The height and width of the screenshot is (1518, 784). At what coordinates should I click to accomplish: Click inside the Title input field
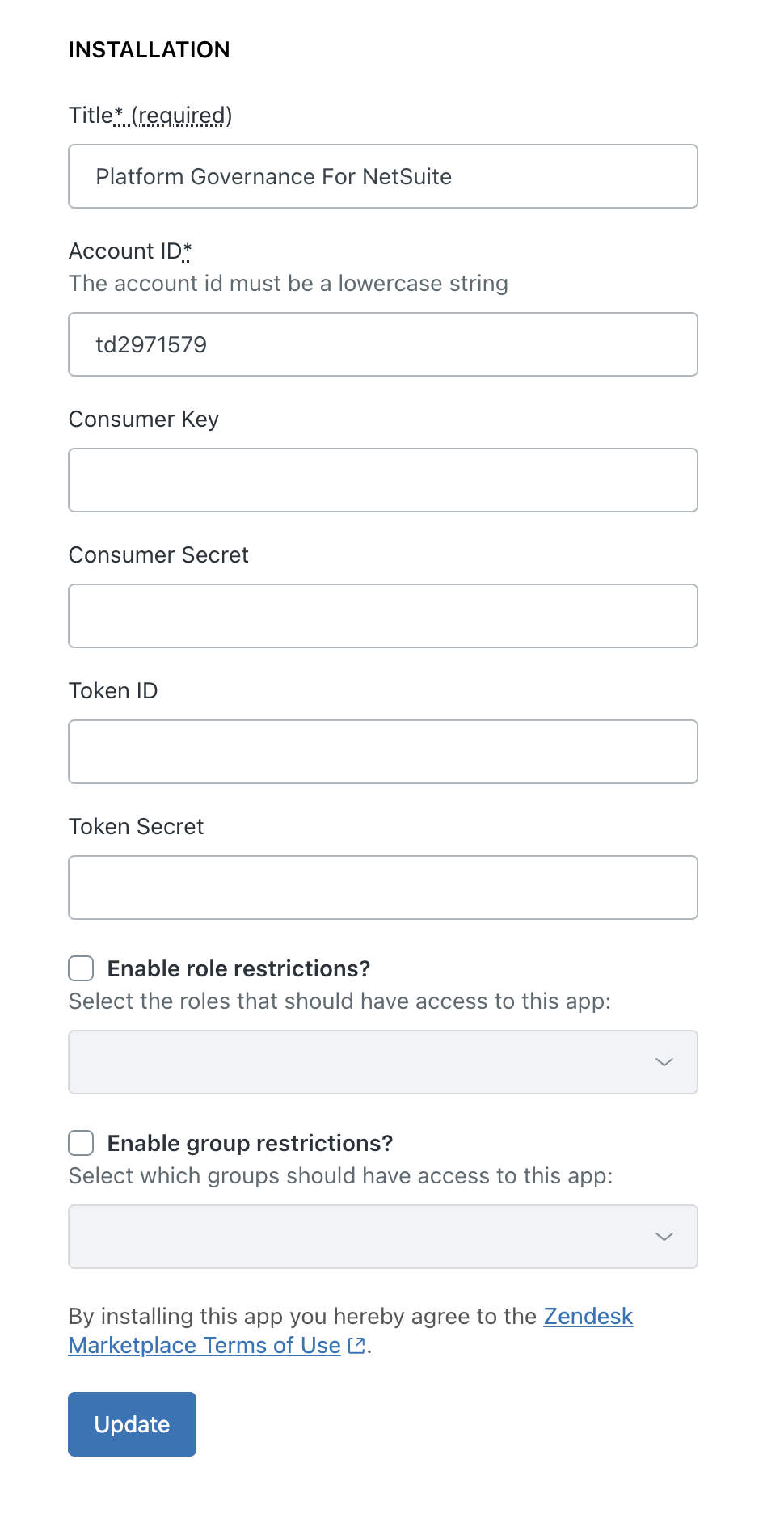pos(383,176)
